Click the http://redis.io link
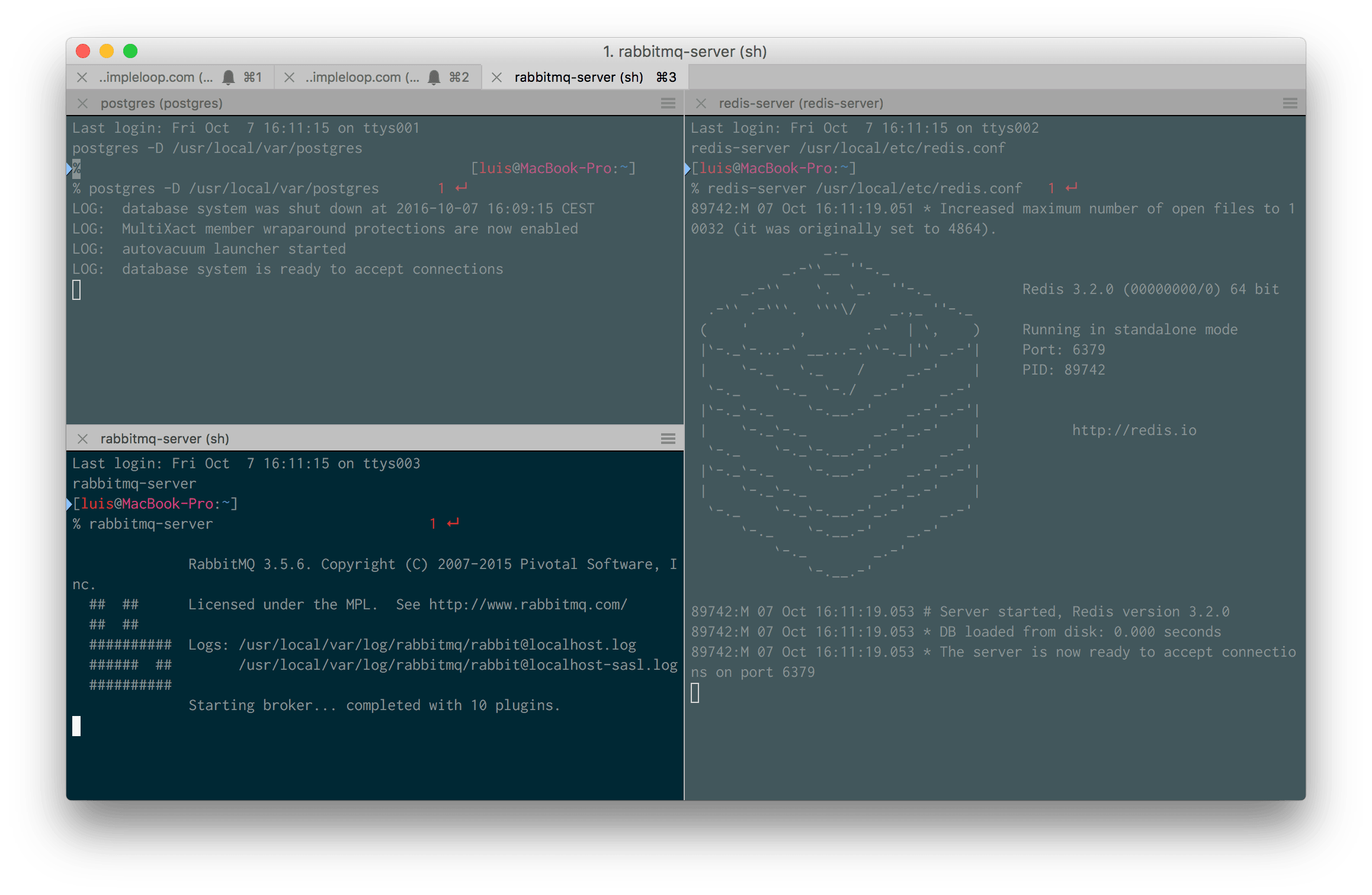This screenshot has width=1372, height=895. (1134, 430)
